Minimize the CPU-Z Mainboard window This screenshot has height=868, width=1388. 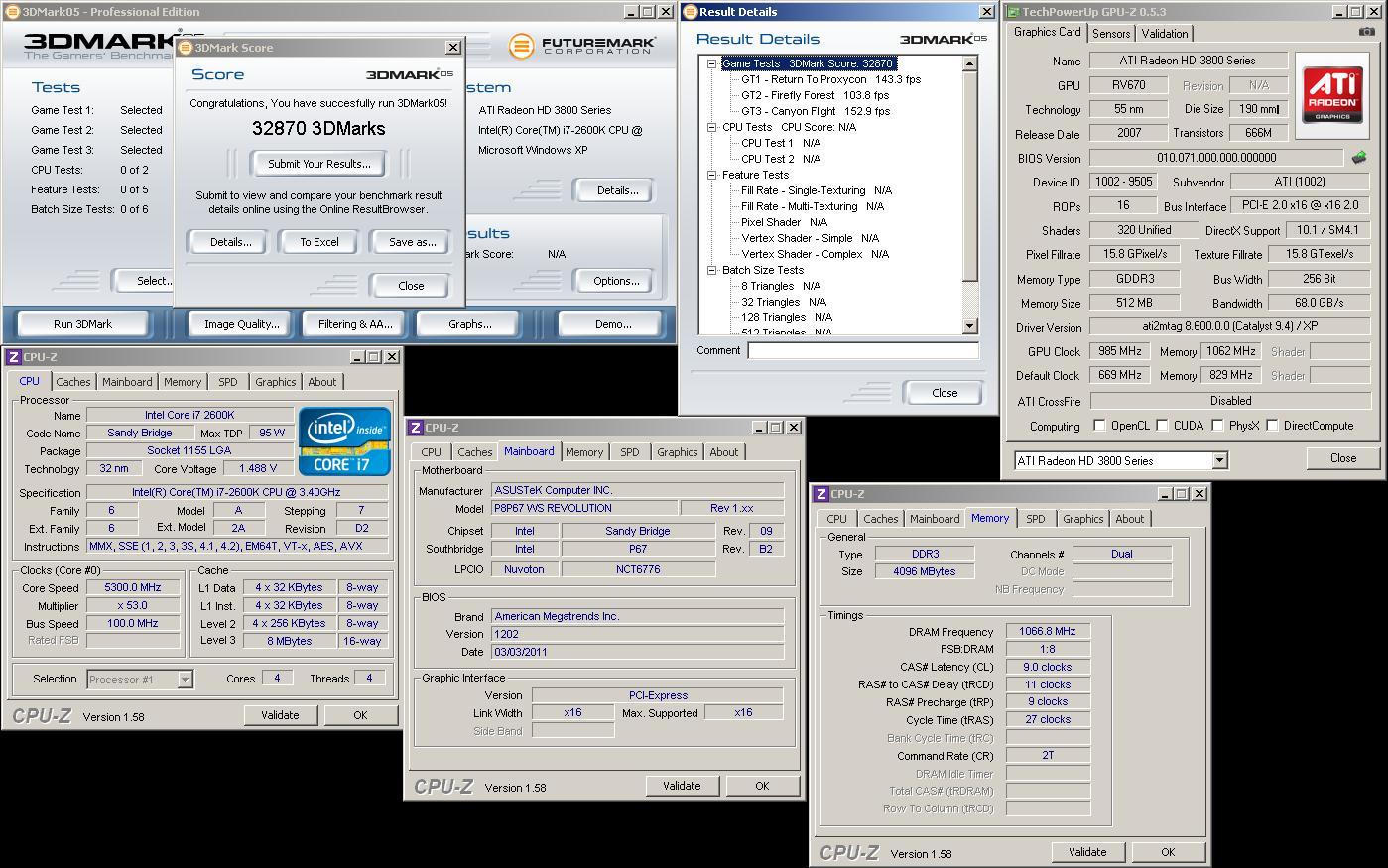coord(758,428)
